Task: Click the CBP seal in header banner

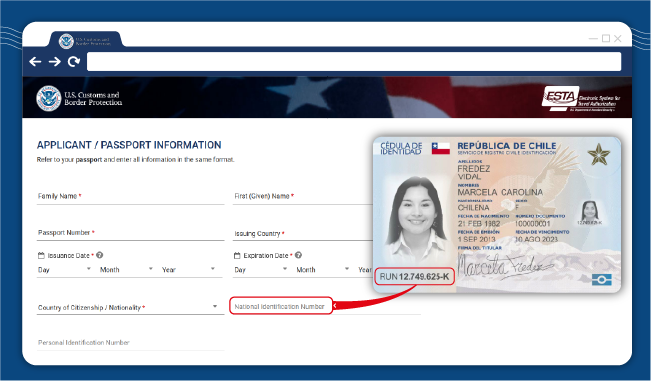Action: point(49,98)
